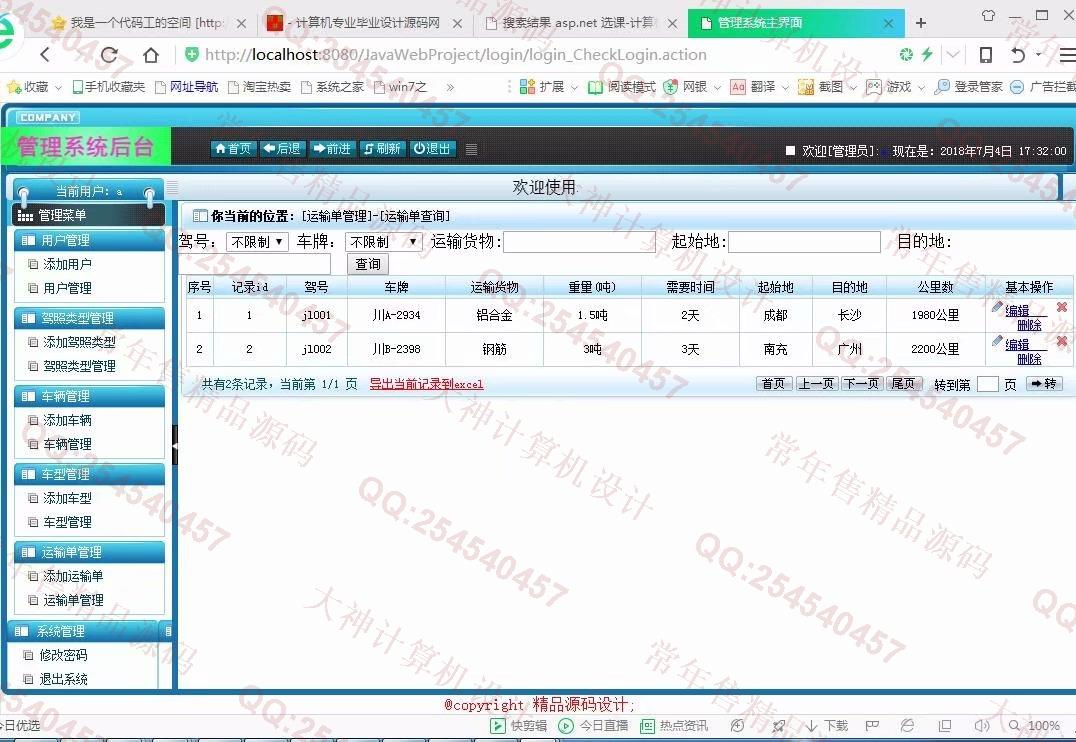Click the 查询 search button
Image resolution: width=1076 pixels, height=742 pixels.
click(x=369, y=264)
